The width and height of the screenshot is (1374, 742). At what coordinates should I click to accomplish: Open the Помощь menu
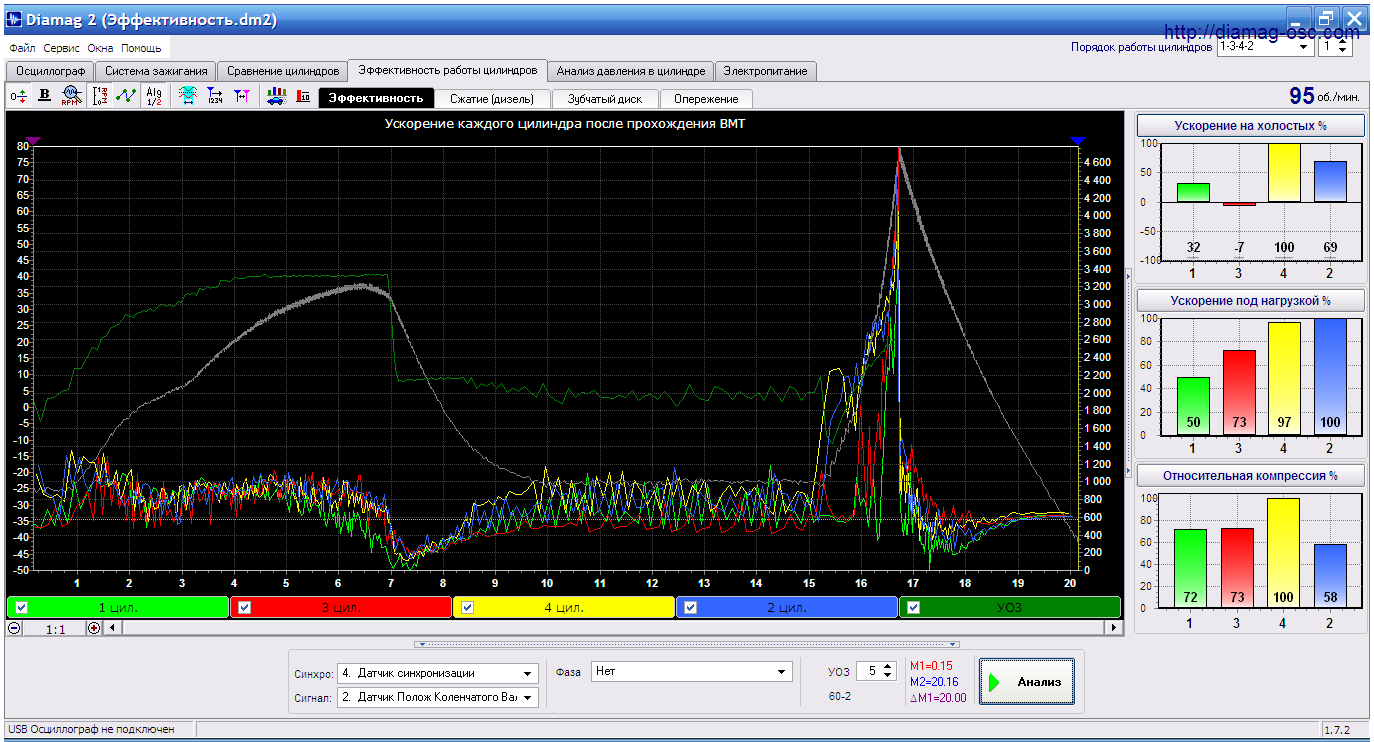click(142, 48)
